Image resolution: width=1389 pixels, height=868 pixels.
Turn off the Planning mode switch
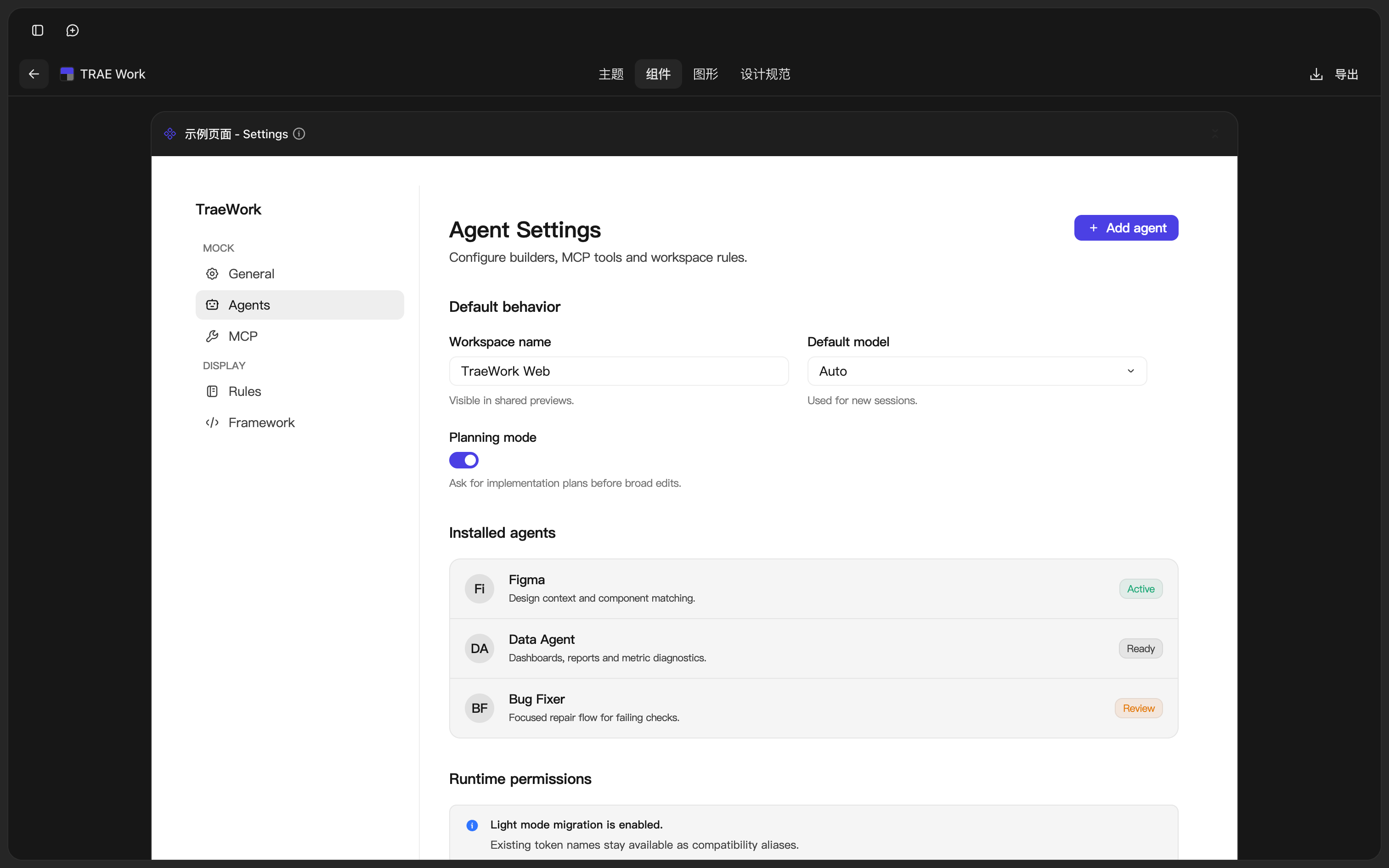tap(464, 460)
